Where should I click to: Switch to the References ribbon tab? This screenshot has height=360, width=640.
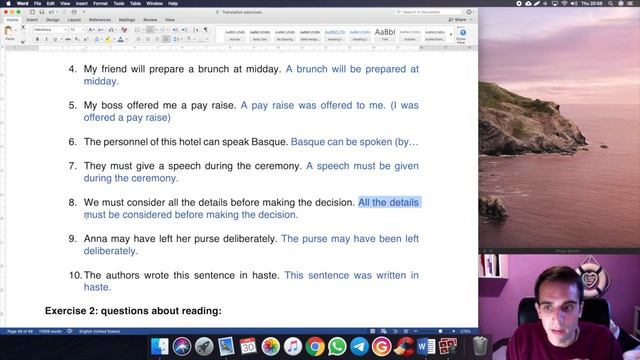pos(100,20)
